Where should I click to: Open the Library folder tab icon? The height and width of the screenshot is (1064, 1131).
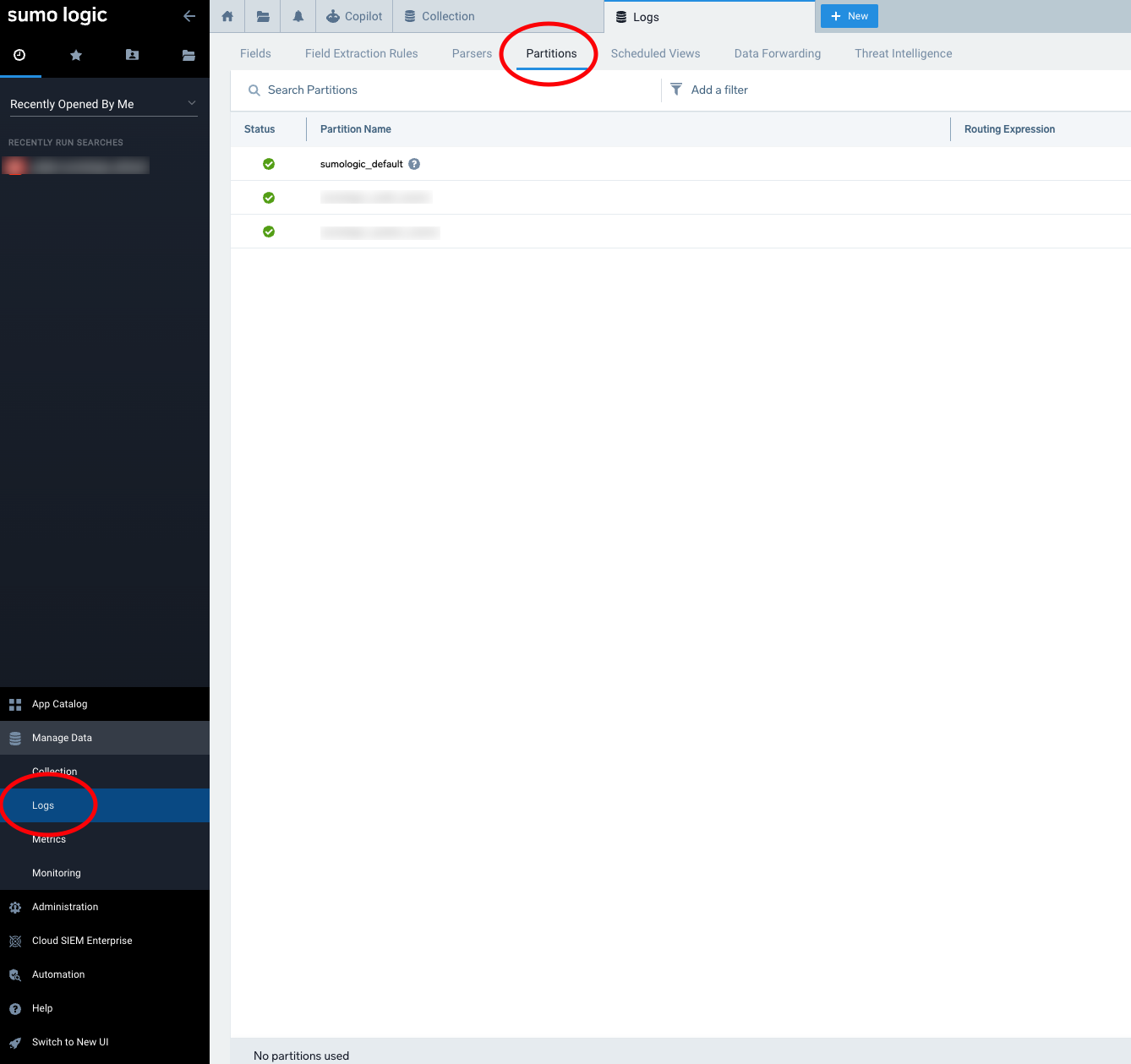(263, 16)
